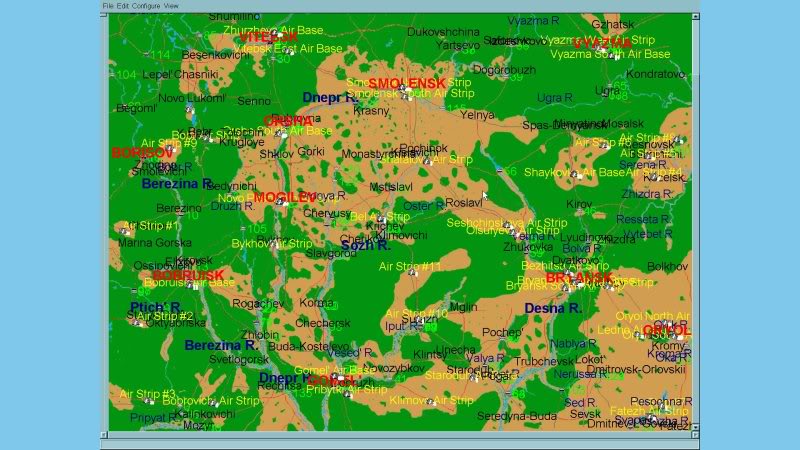Click the Bolkhov town label
Viewport: 800px width, 450px height.
(x=667, y=266)
